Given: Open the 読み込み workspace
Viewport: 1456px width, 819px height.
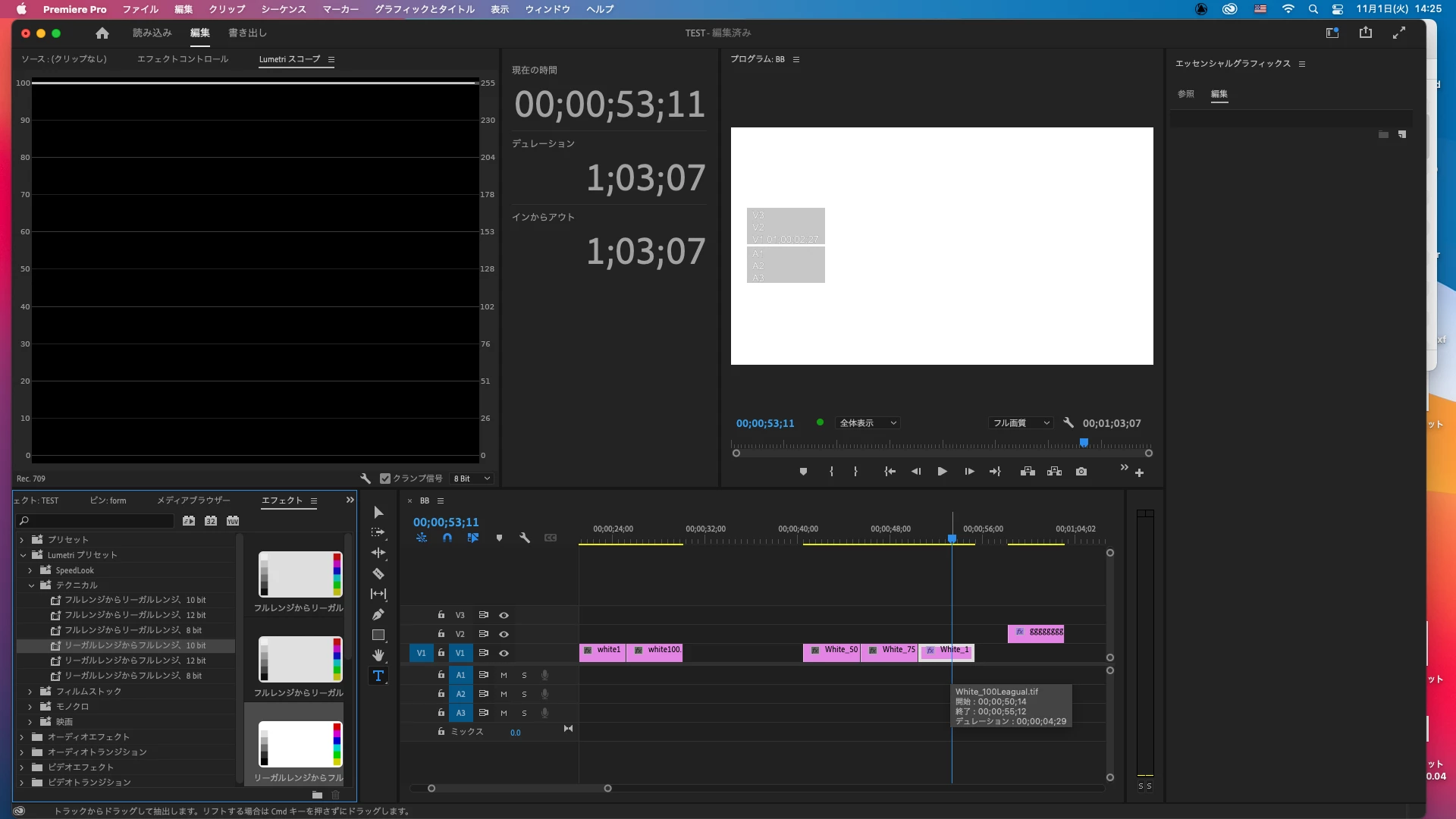Looking at the screenshot, I should click(152, 33).
